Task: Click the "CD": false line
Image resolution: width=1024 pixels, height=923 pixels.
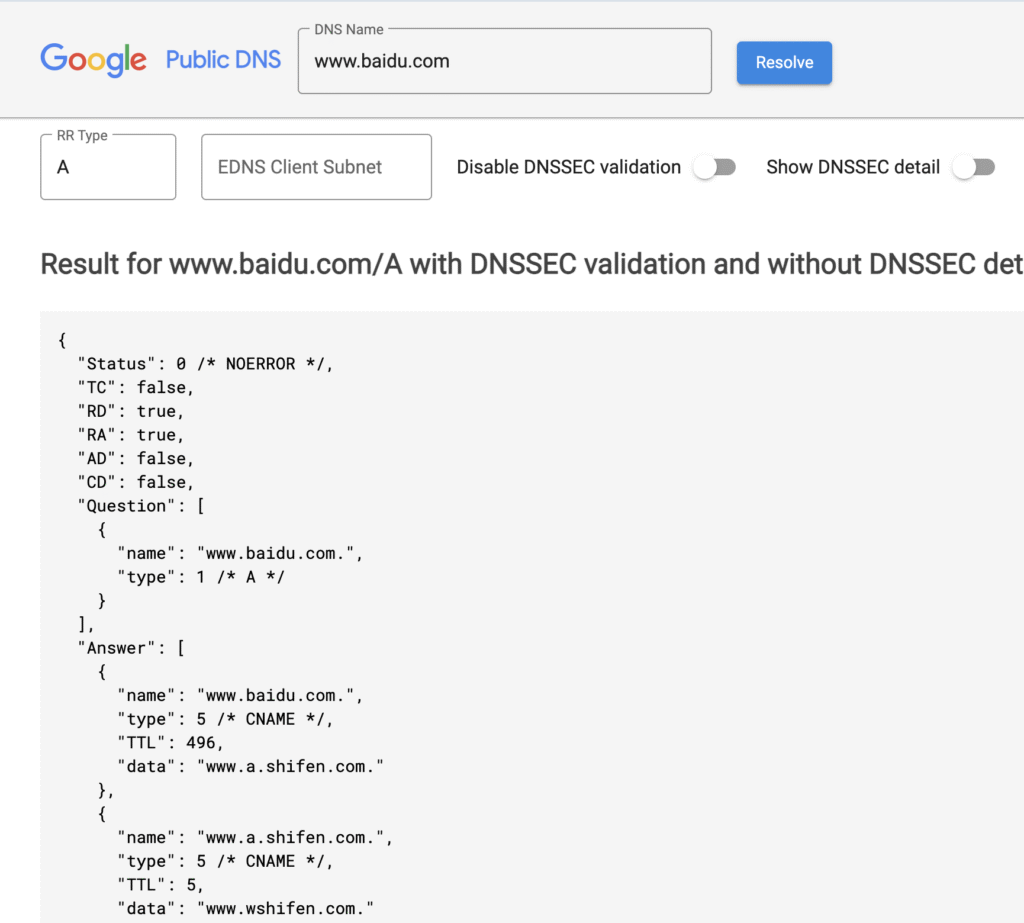Action: click(x=135, y=482)
